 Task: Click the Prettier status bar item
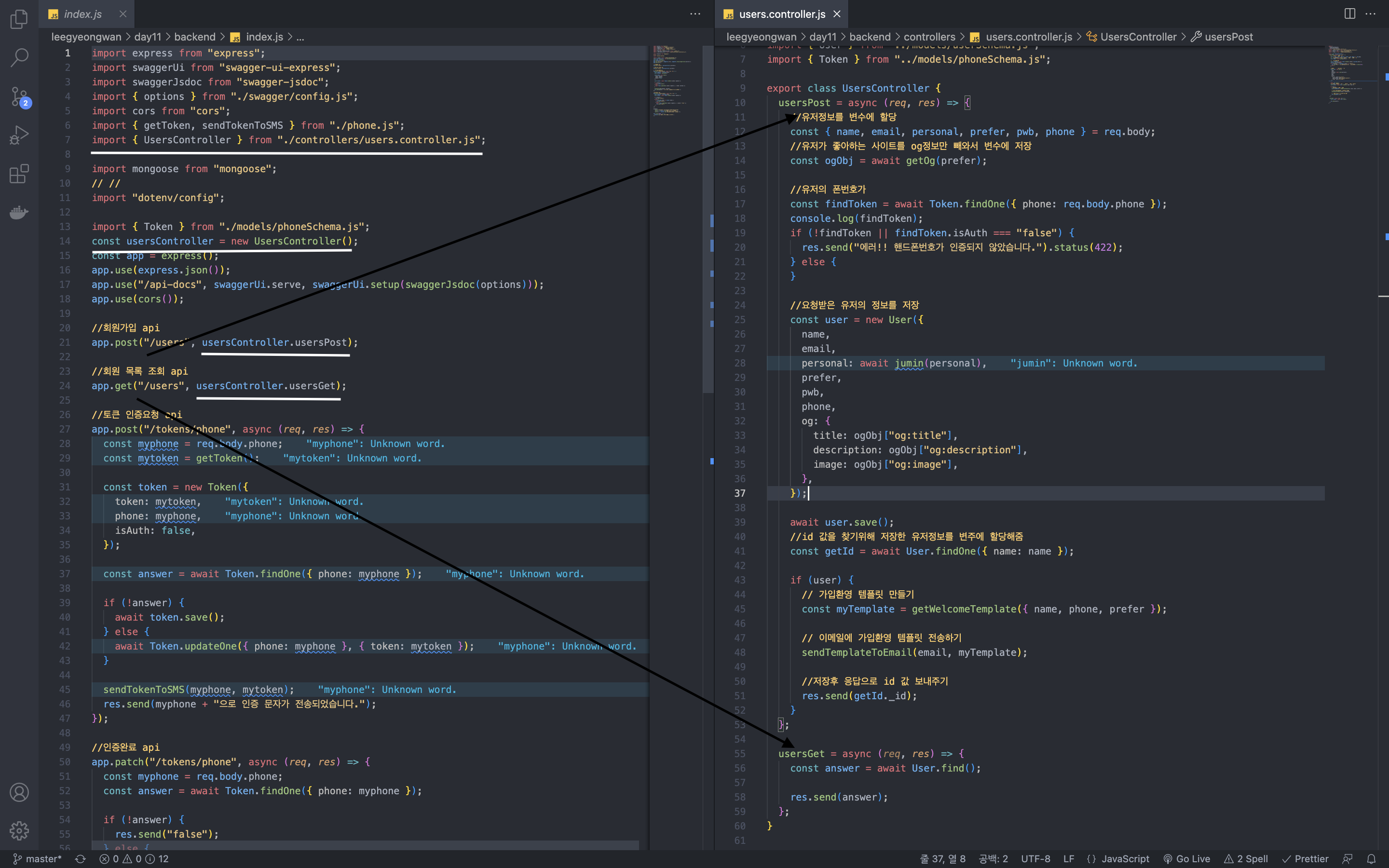pyautogui.click(x=1305, y=859)
